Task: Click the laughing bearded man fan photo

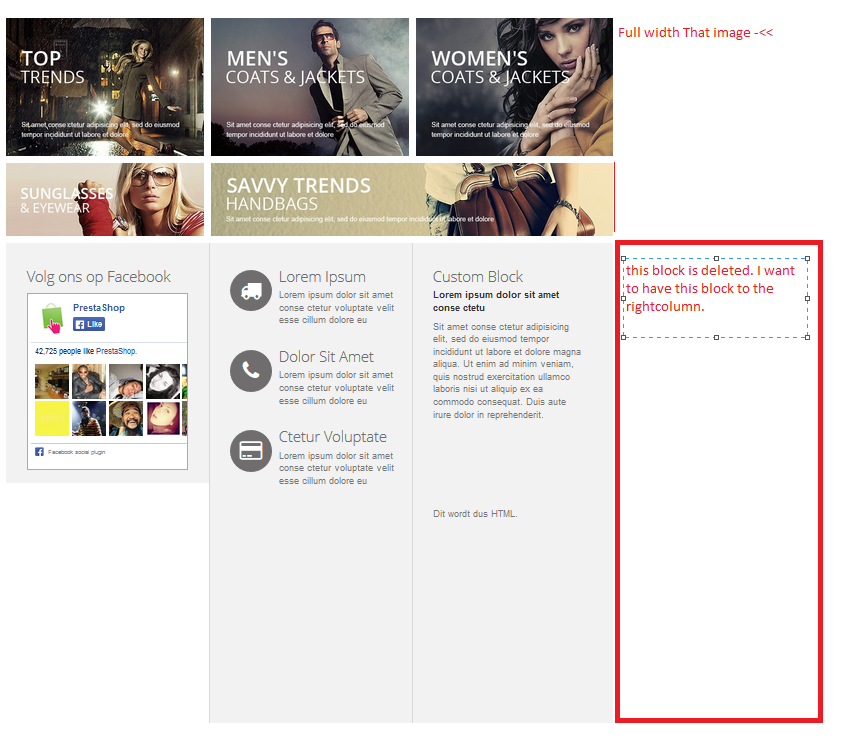Action: pos(126,418)
